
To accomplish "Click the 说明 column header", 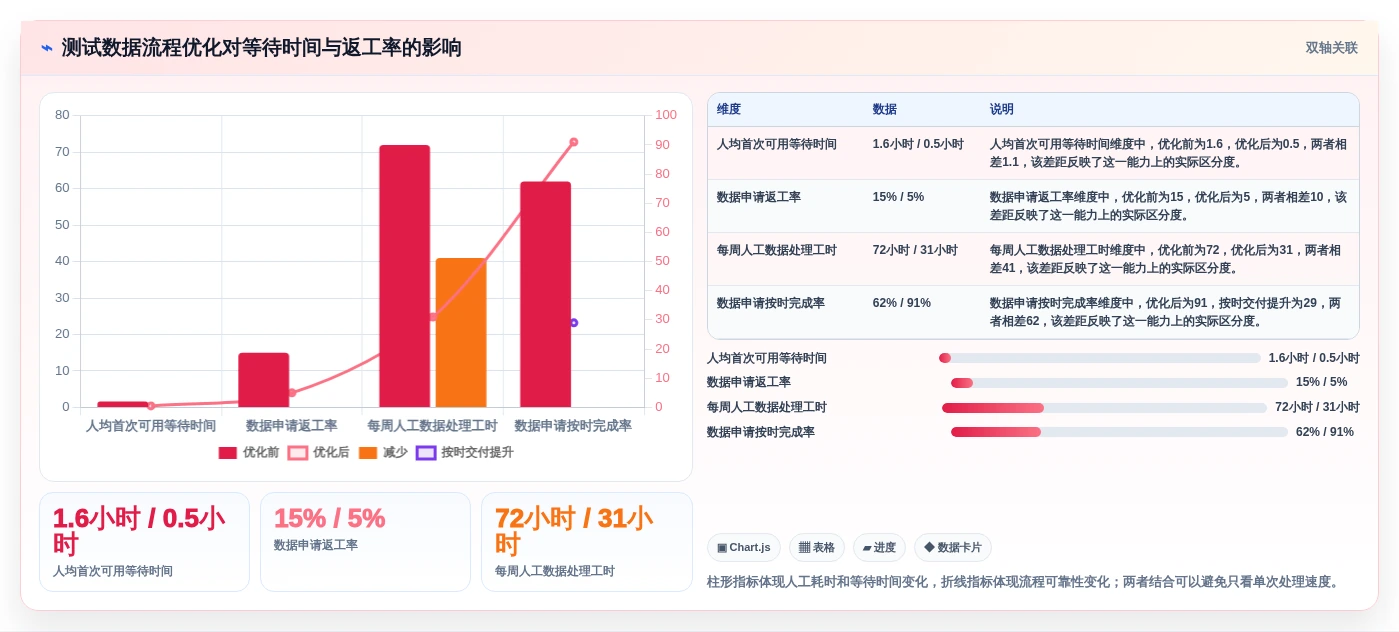I will pos(1002,109).
